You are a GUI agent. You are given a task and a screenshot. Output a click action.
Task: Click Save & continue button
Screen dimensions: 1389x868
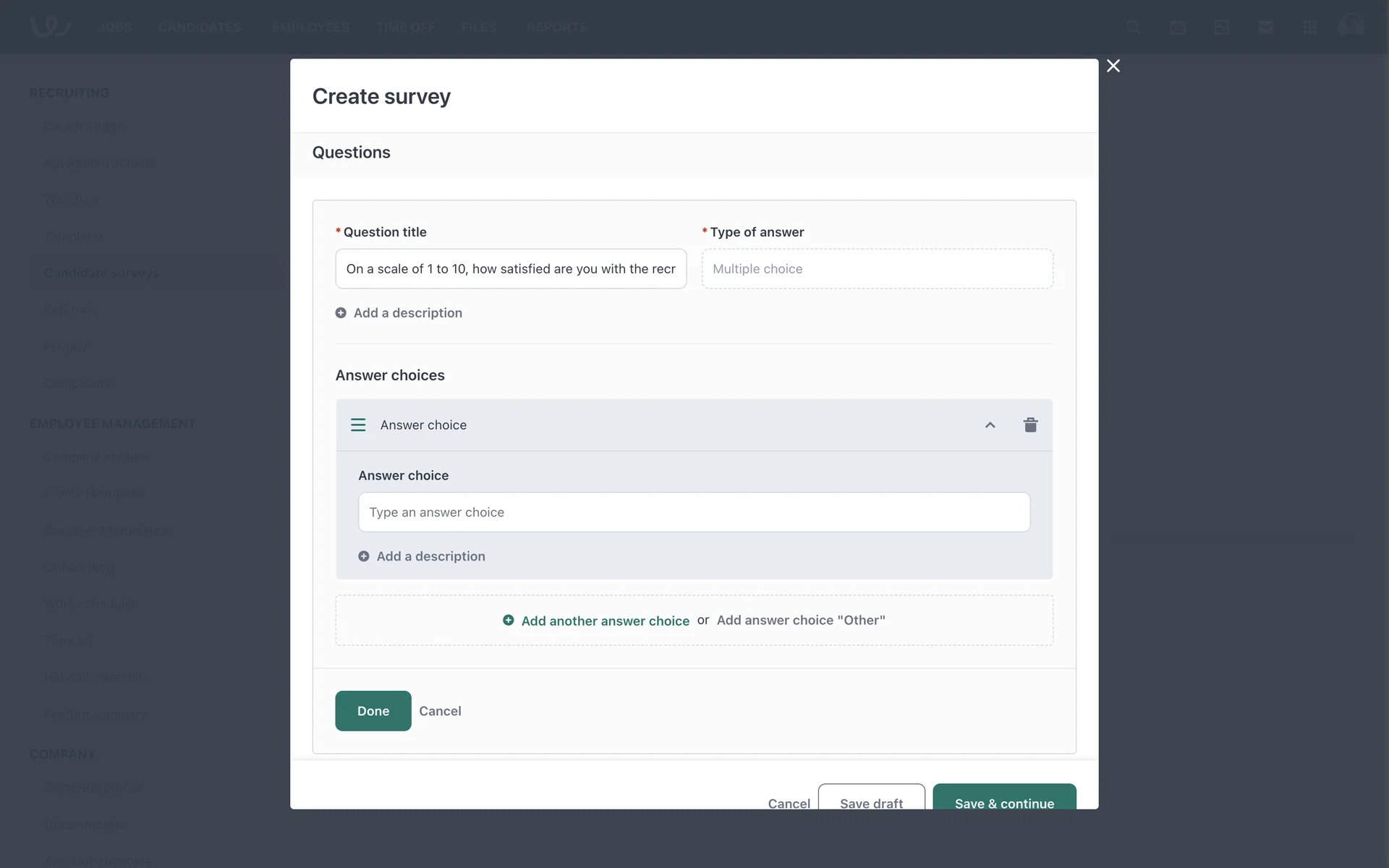coord(1004,796)
